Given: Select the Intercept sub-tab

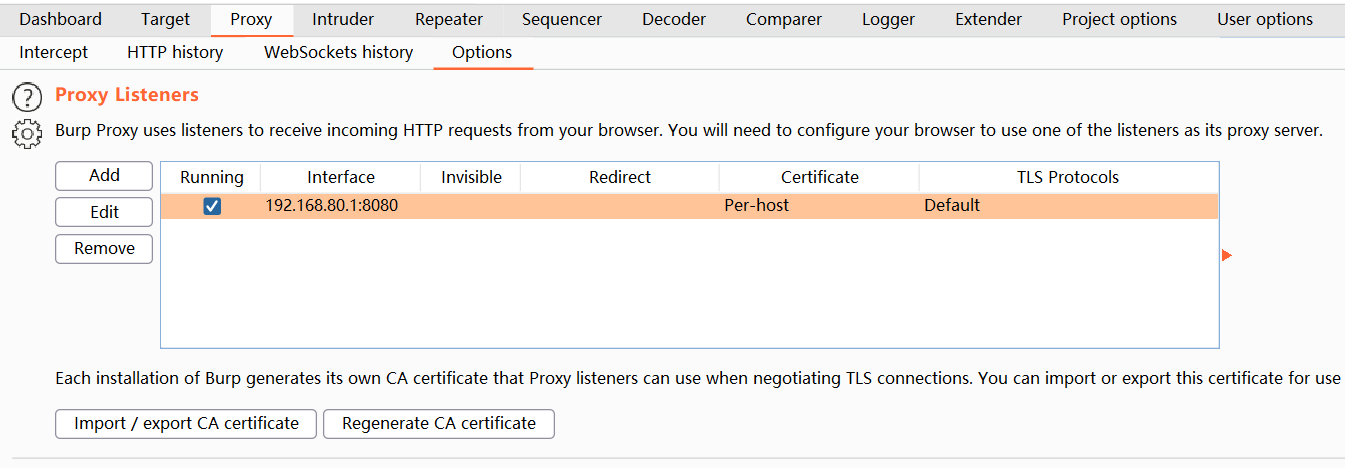Looking at the screenshot, I should (x=54, y=52).
